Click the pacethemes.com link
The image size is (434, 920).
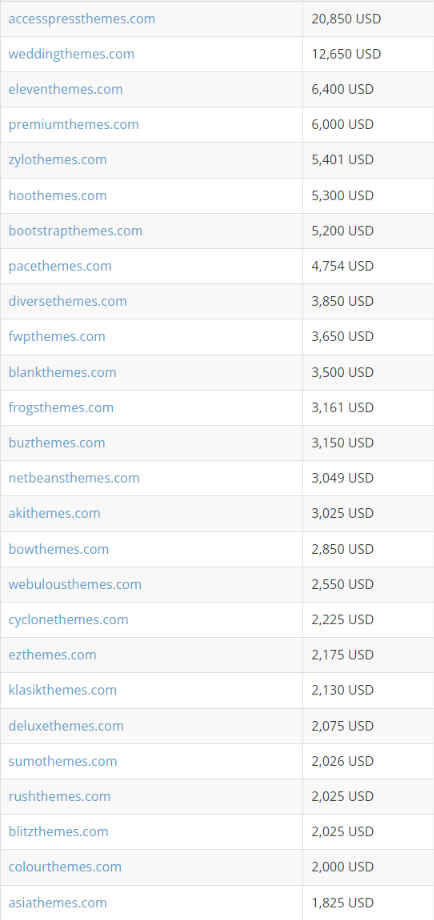pyautogui.click(x=60, y=266)
